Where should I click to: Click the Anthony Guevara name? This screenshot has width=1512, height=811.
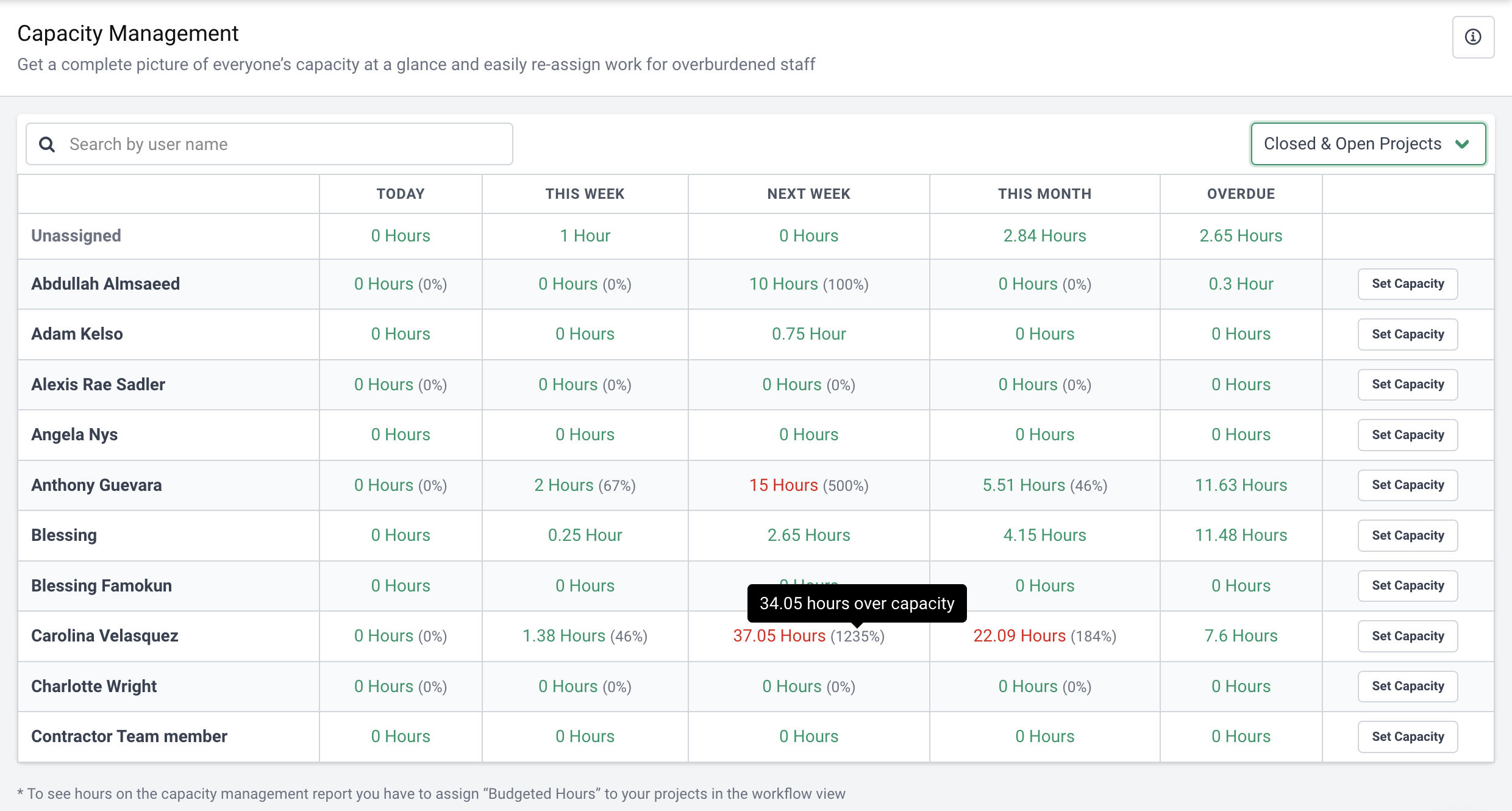[x=96, y=485]
